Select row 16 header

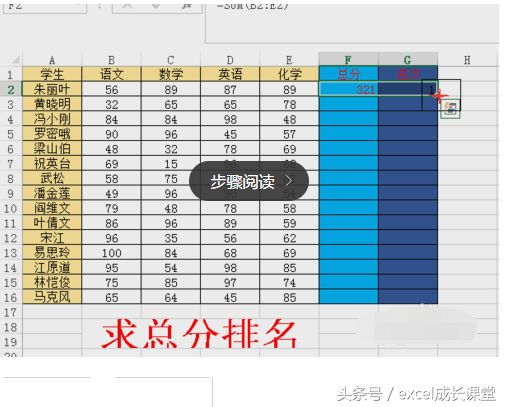click(x=11, y=297)
